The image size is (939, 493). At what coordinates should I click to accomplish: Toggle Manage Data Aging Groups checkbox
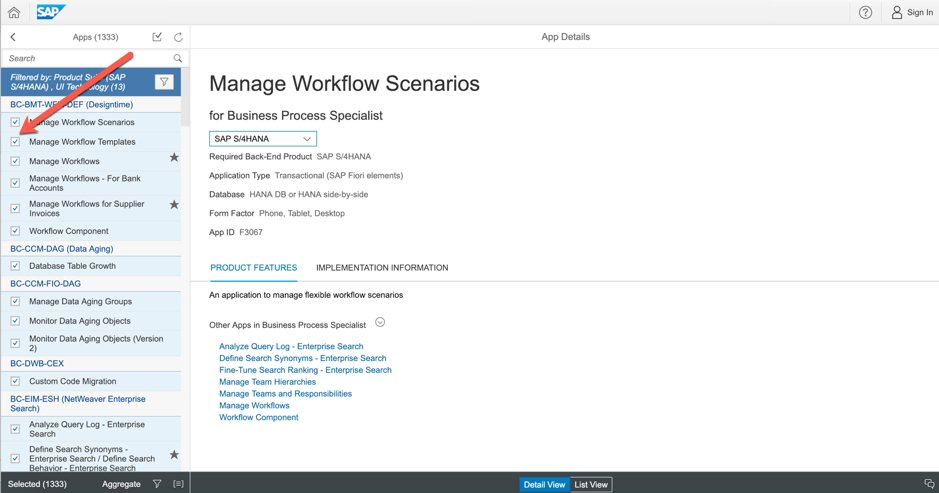point(15,302)
